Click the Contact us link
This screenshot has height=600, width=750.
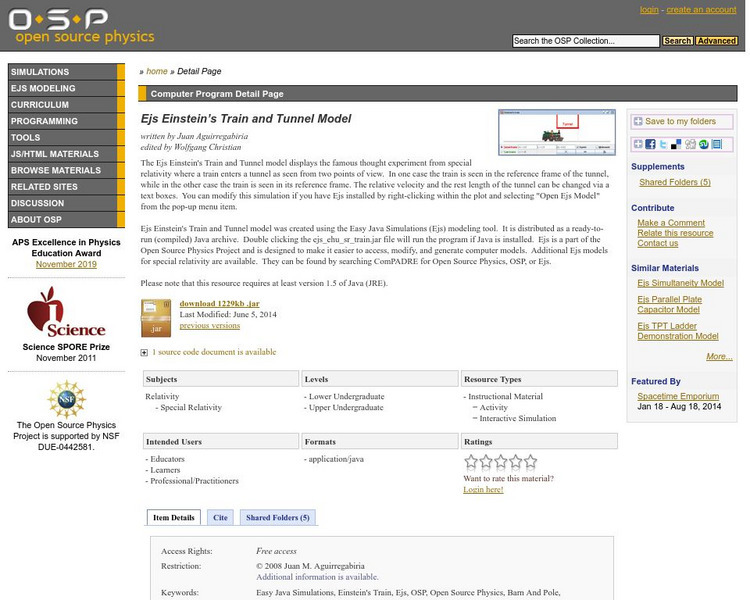tap(658, 243)
